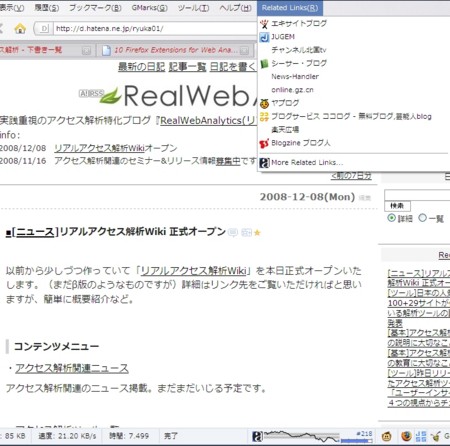Select Blogzine ブログ人 menu entry

point(353,143)
